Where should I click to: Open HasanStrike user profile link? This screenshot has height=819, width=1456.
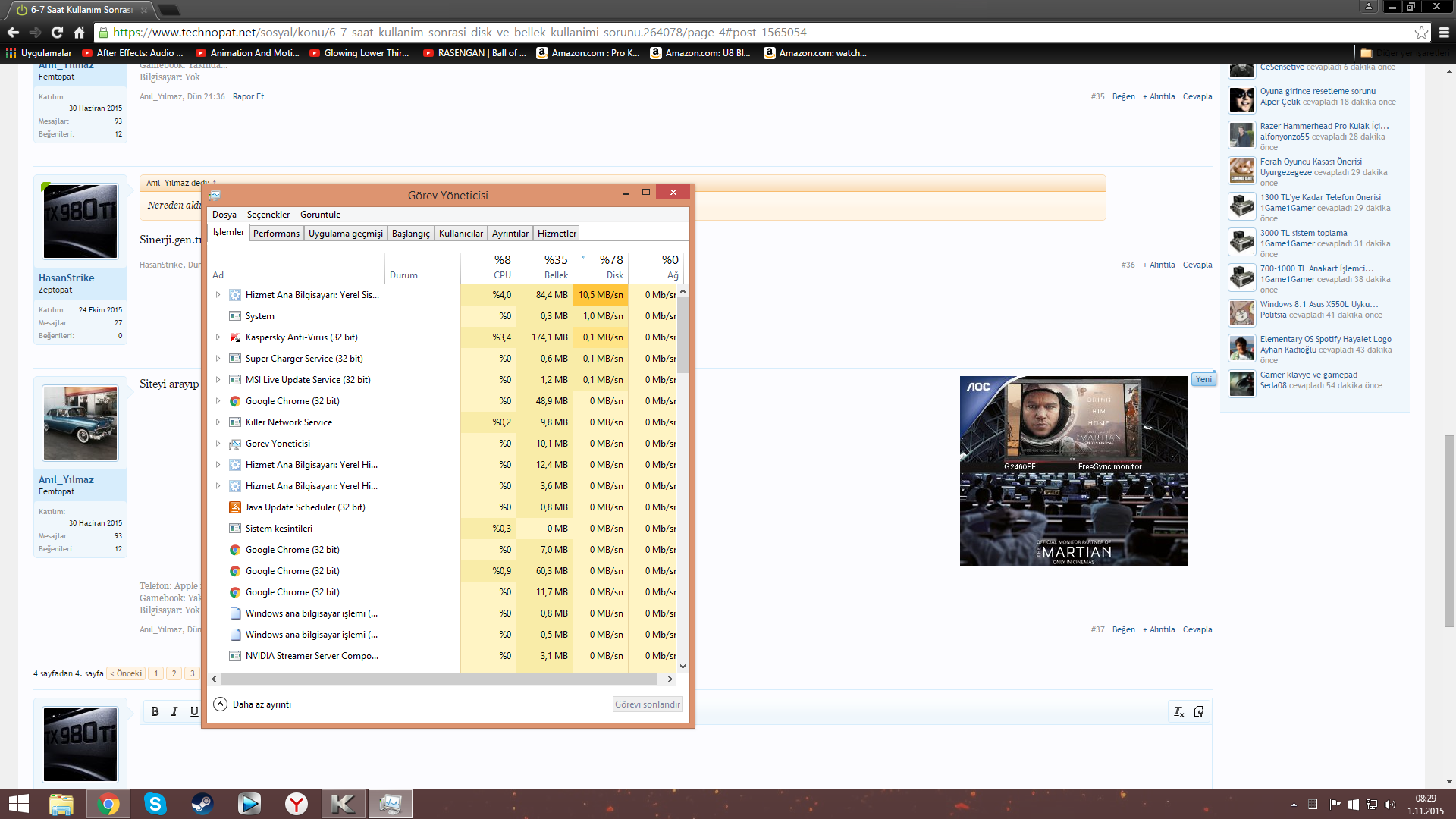(x=67, y=278)
